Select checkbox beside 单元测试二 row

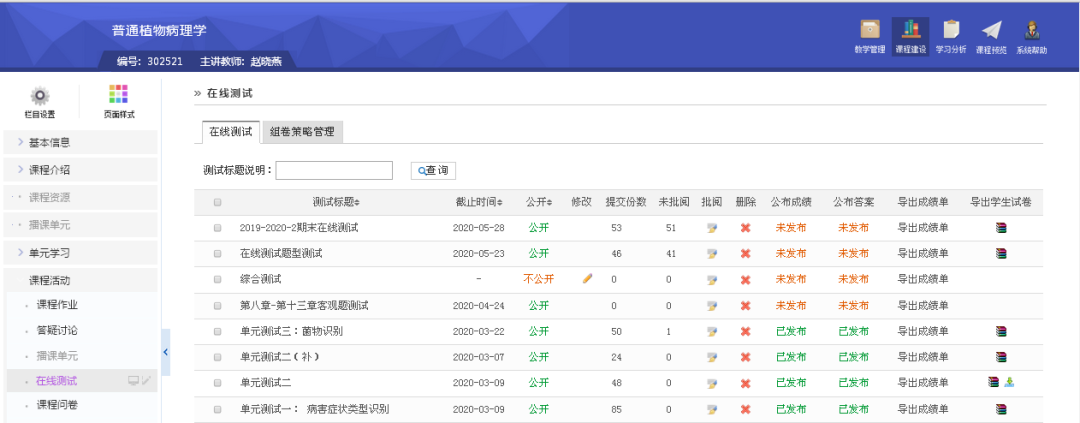pyautogui.click(x=217, y=383)
